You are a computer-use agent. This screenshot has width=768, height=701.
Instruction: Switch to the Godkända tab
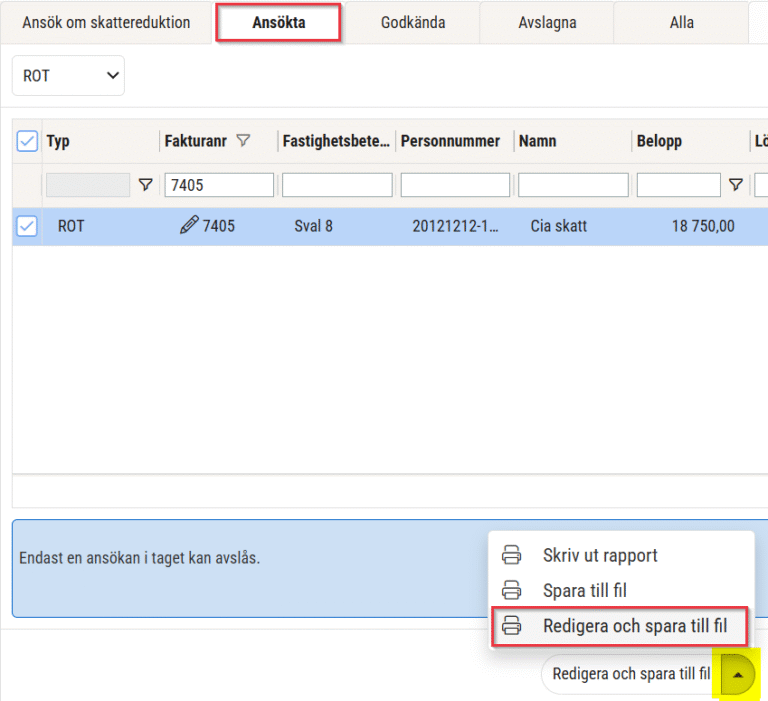click(413, 22)
